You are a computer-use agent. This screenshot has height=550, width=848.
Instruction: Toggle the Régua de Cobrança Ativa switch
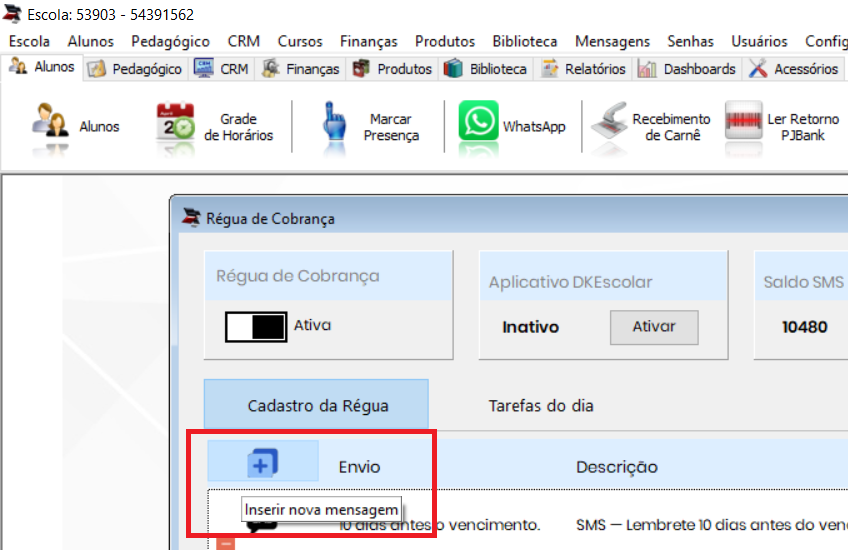pos(256,327)
